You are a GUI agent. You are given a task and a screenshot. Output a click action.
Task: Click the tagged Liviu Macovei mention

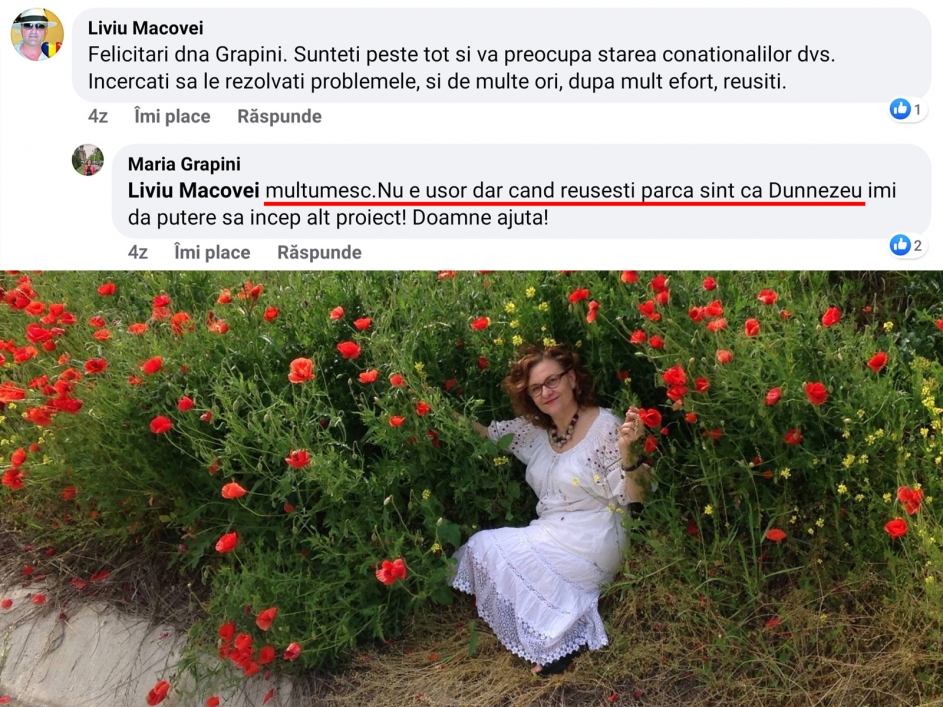[193, 190]
